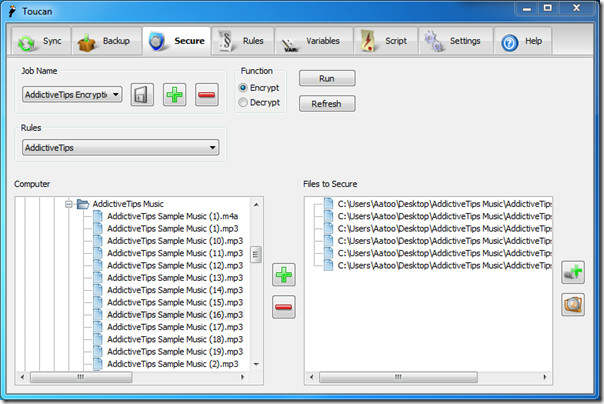Collapse the AddictiveTips Music folder
The width and height of the screenshot is (604, 404).
tap(69, 204)
